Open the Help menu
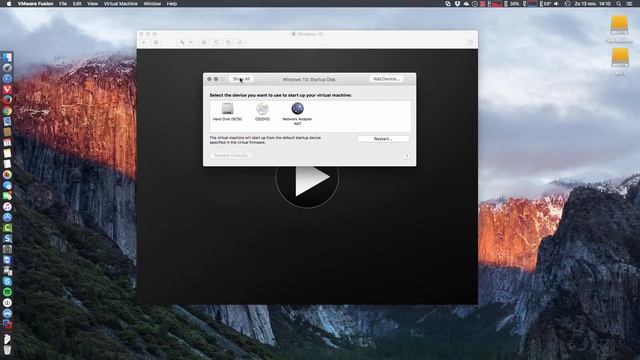640x360 pixels. [172, 4]
